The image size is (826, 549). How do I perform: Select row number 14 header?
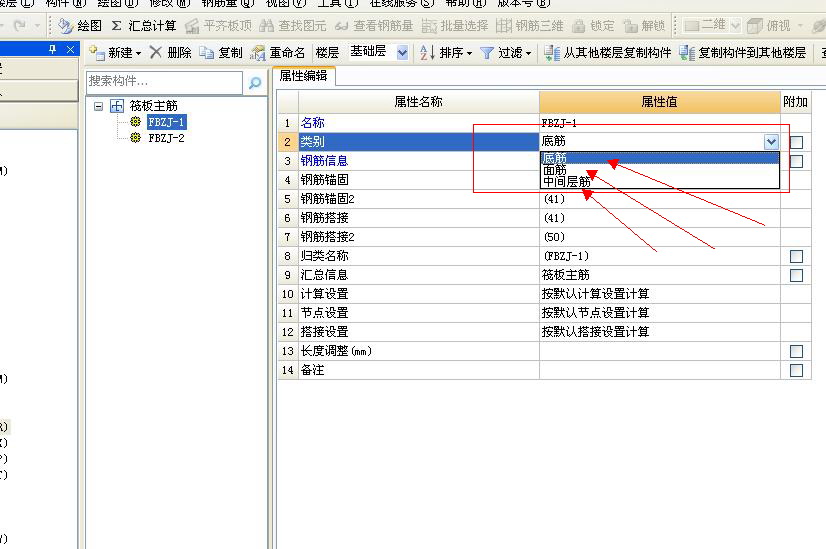pos(288,370)
